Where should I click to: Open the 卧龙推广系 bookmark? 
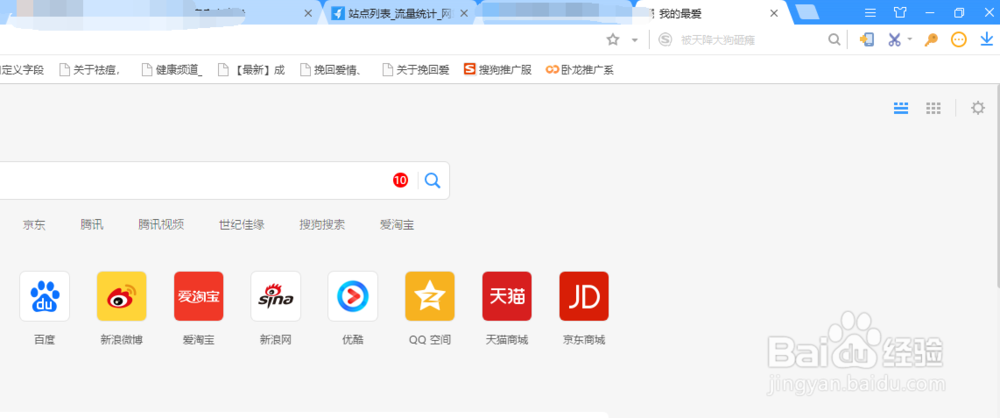coord(579,70)
